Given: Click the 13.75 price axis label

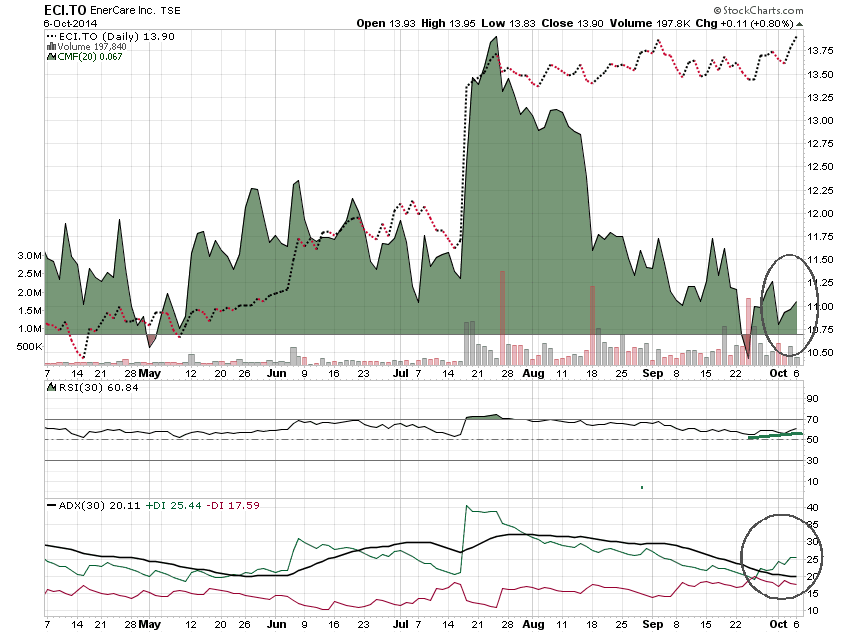Looking at the screenshot, I should [820, 50].
